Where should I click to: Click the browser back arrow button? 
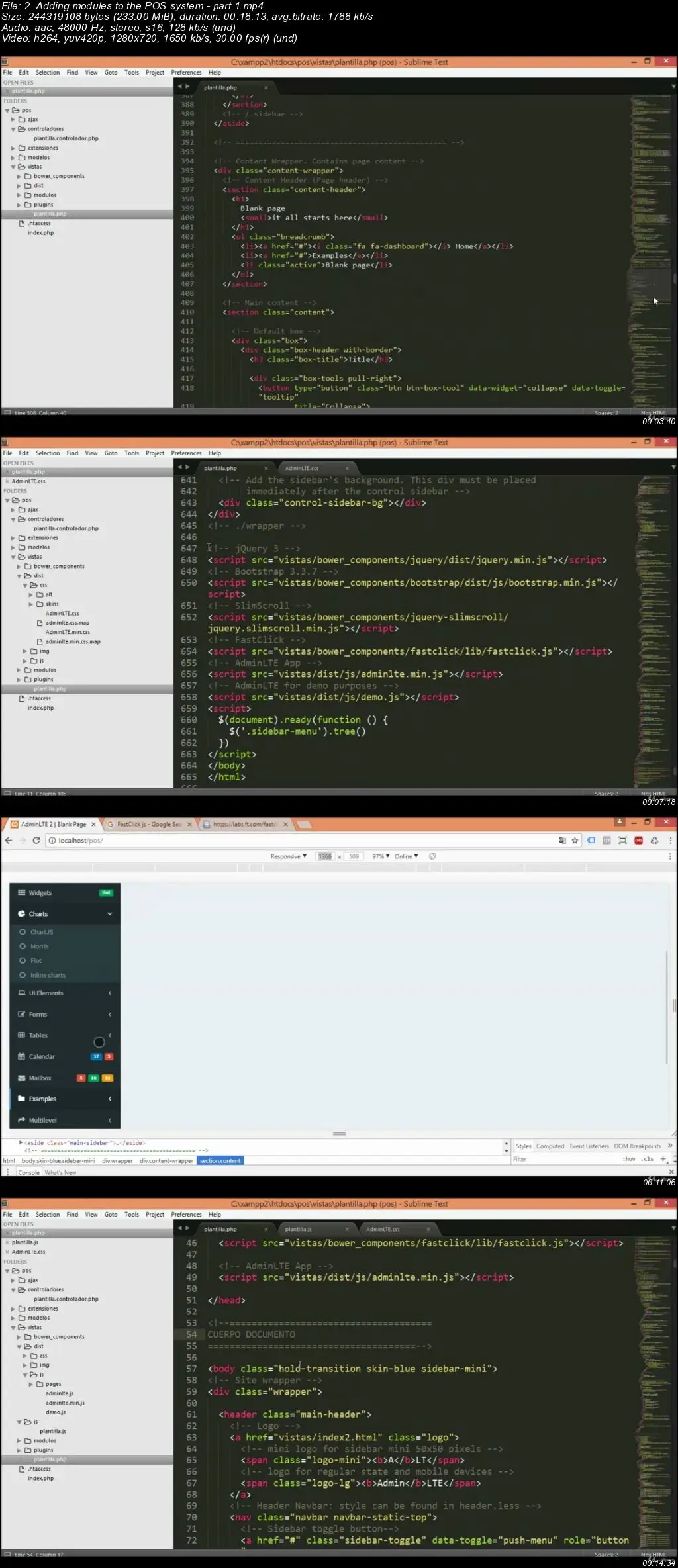click(9, 840)
